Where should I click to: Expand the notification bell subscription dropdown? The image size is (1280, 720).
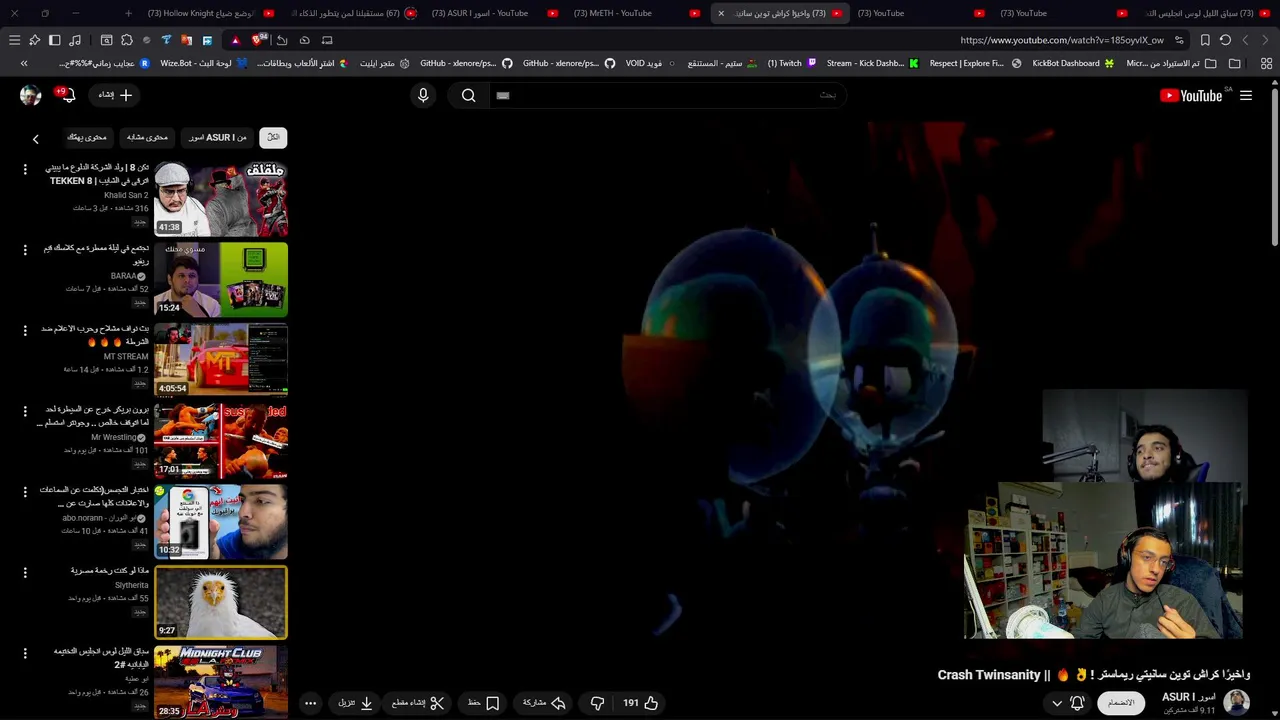click(x=1067, y=703)
